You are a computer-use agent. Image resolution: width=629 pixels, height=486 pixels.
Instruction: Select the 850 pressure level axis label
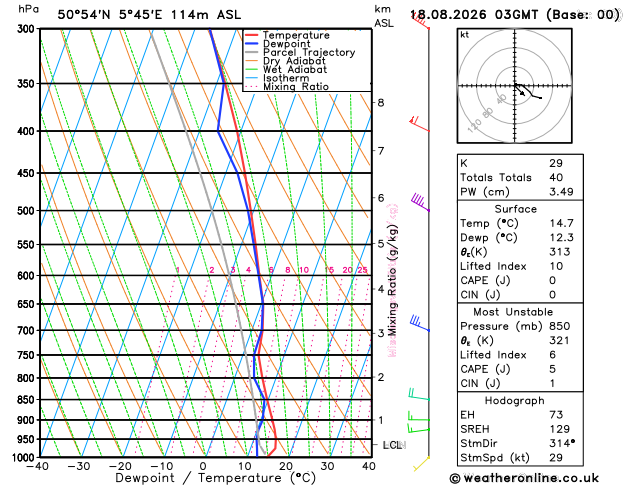[28, 400]
